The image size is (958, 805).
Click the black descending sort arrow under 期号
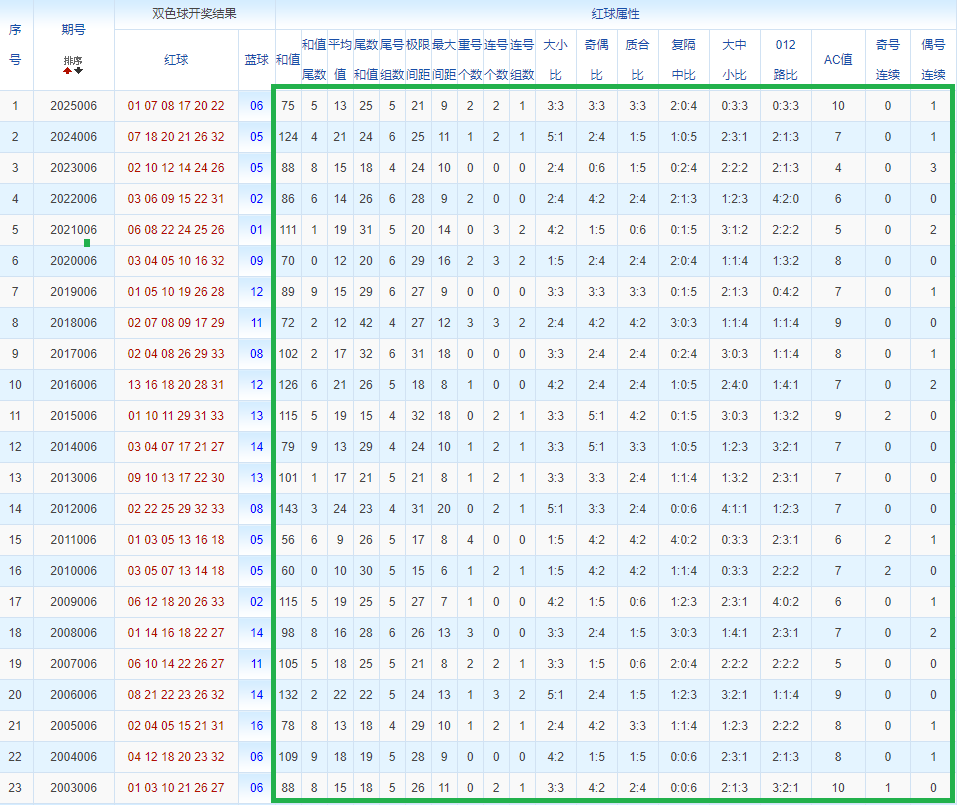click(79, 71)
